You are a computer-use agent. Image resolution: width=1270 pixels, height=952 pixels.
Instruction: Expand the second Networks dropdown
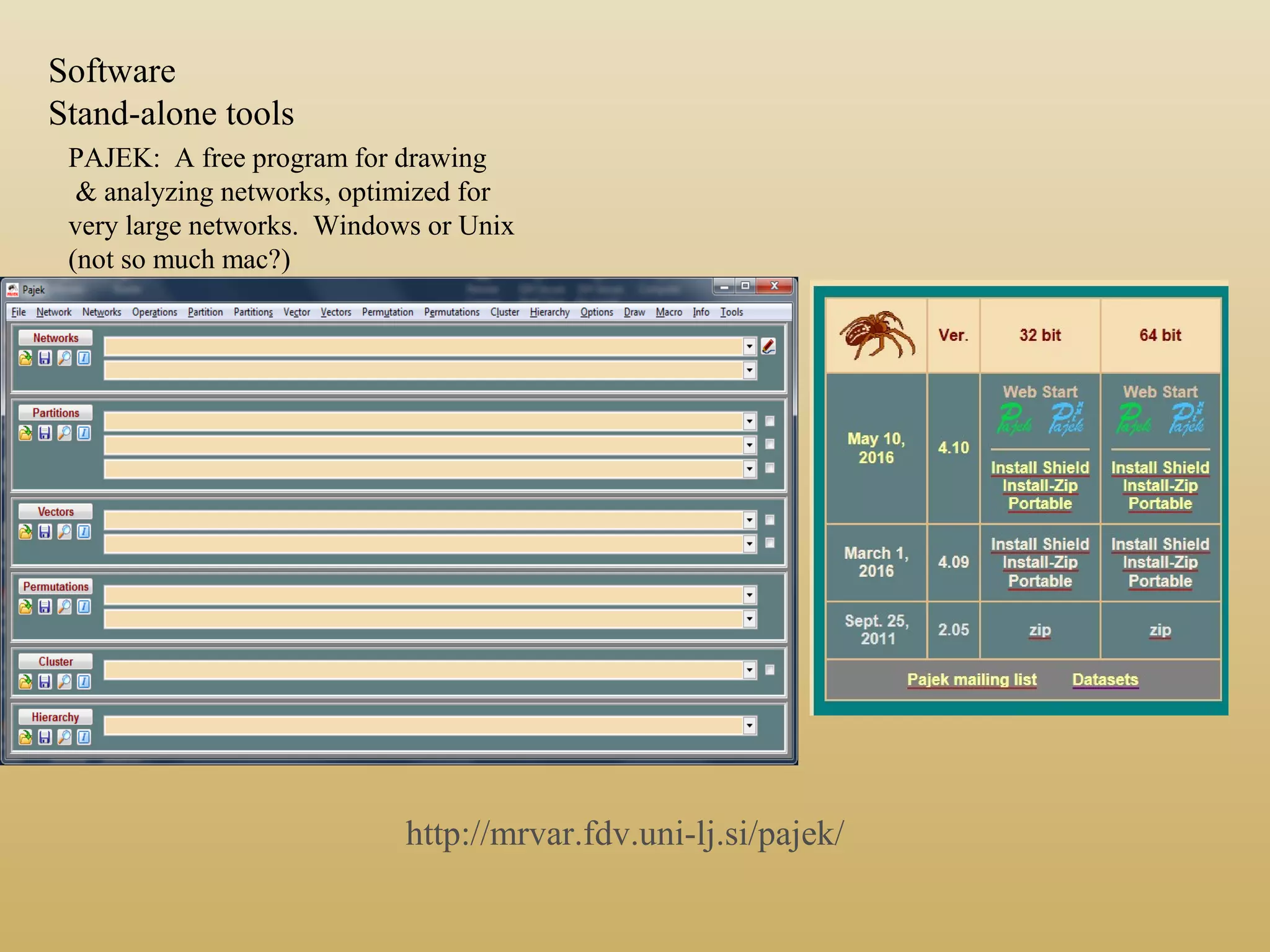[x=750, y=370]
